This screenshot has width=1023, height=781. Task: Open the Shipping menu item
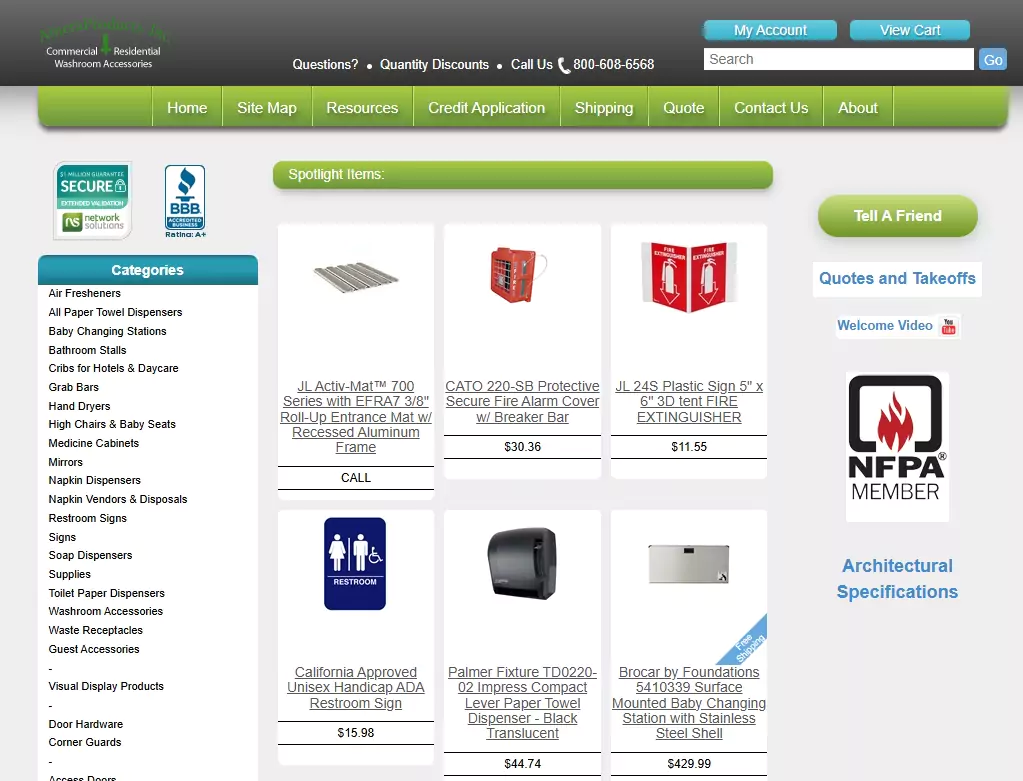(x=604, y=108)
